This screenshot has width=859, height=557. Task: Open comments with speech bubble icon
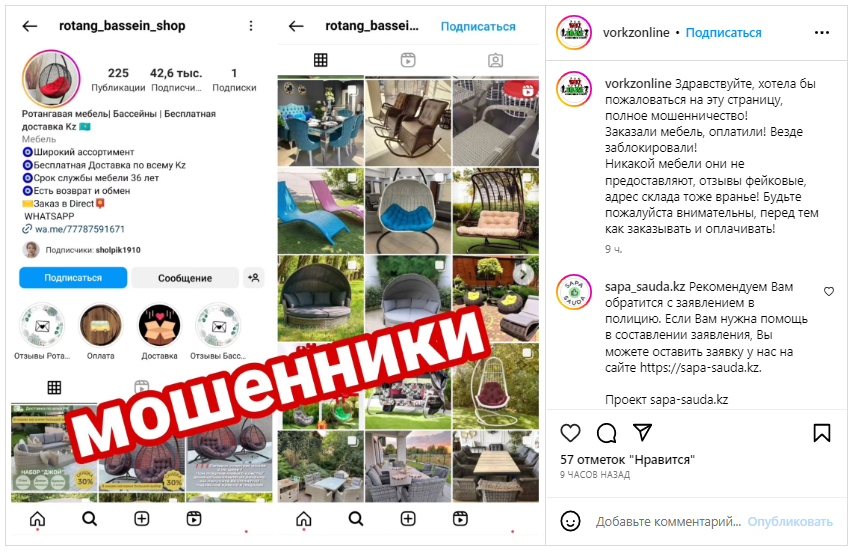(606, 433)
